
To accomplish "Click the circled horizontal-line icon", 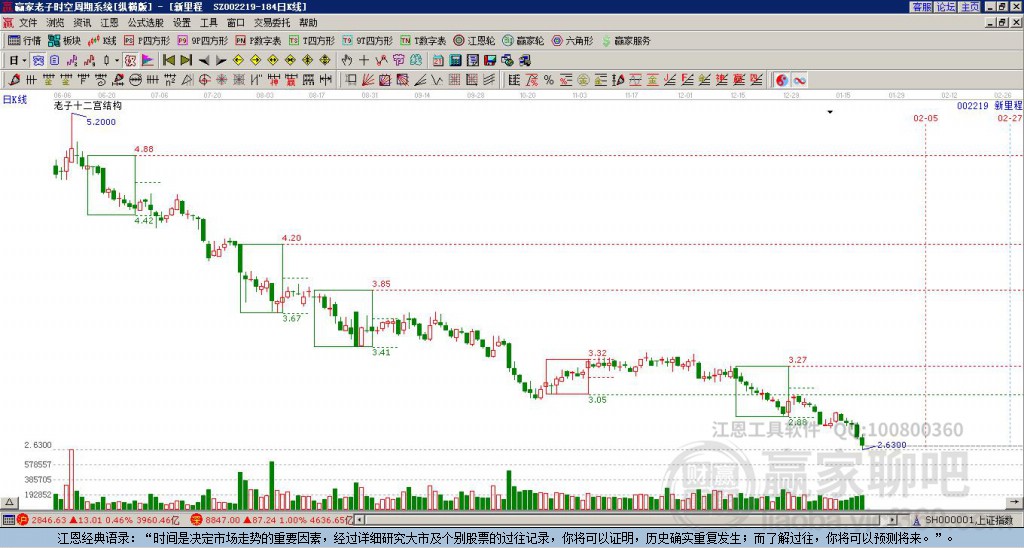I will (135, 80).
